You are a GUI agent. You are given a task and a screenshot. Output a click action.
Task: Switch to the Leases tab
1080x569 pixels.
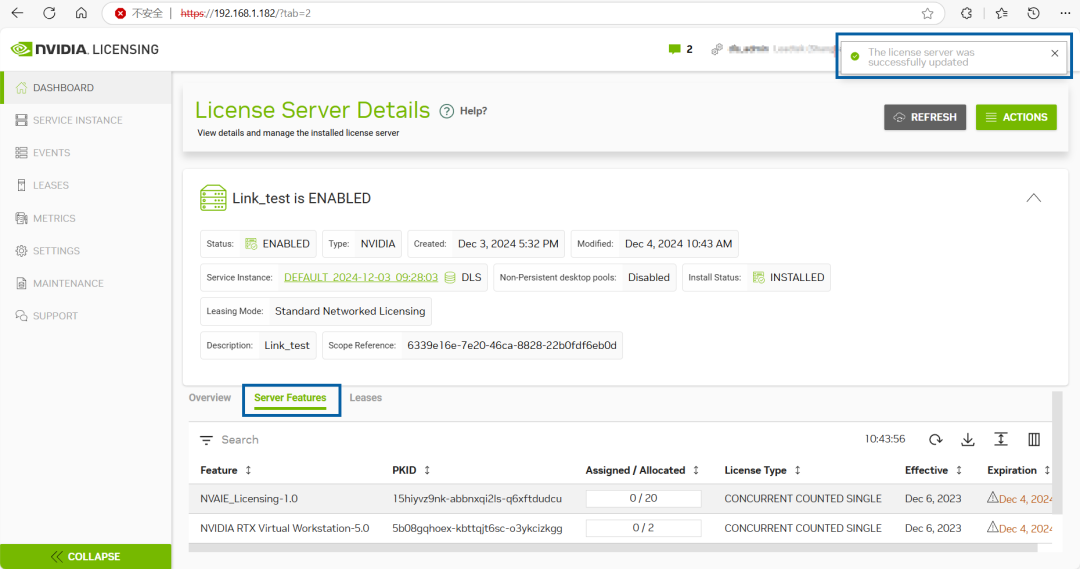point(365,397)
